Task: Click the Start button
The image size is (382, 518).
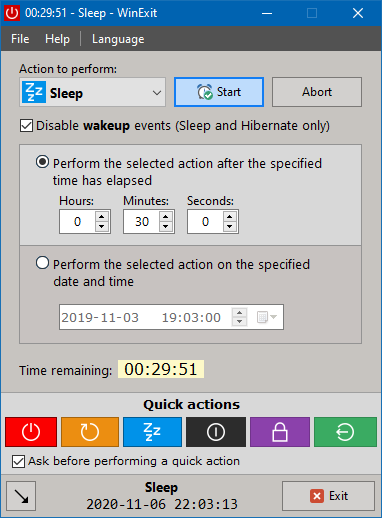Action: 219,92
